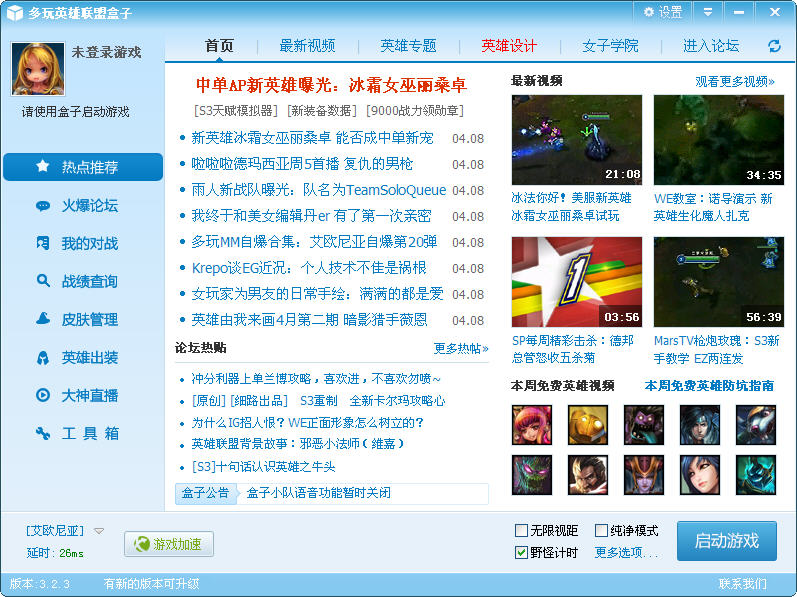Click the 盒子小队语音功能暂时关闭 announcement
The height and width of the screenshot is (597, 797).
[x=318, y=493]
